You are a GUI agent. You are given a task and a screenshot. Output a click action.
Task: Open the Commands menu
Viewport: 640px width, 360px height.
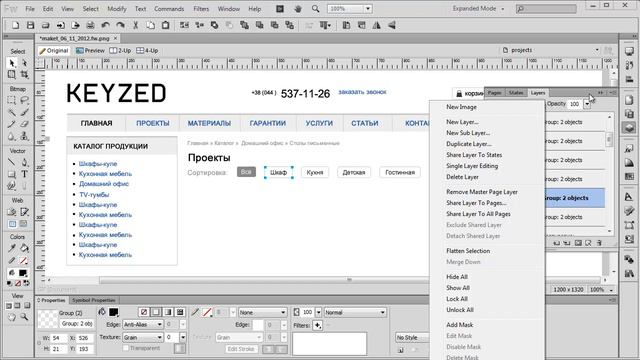tap(169, 9)
